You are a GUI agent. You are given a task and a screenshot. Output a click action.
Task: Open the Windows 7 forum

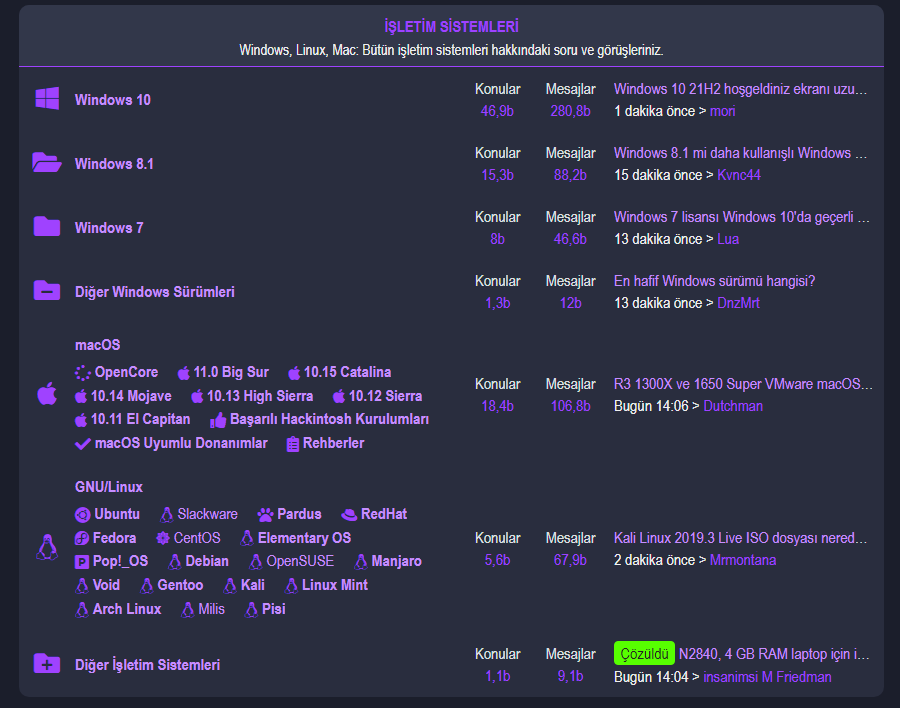tap(109, 227)
